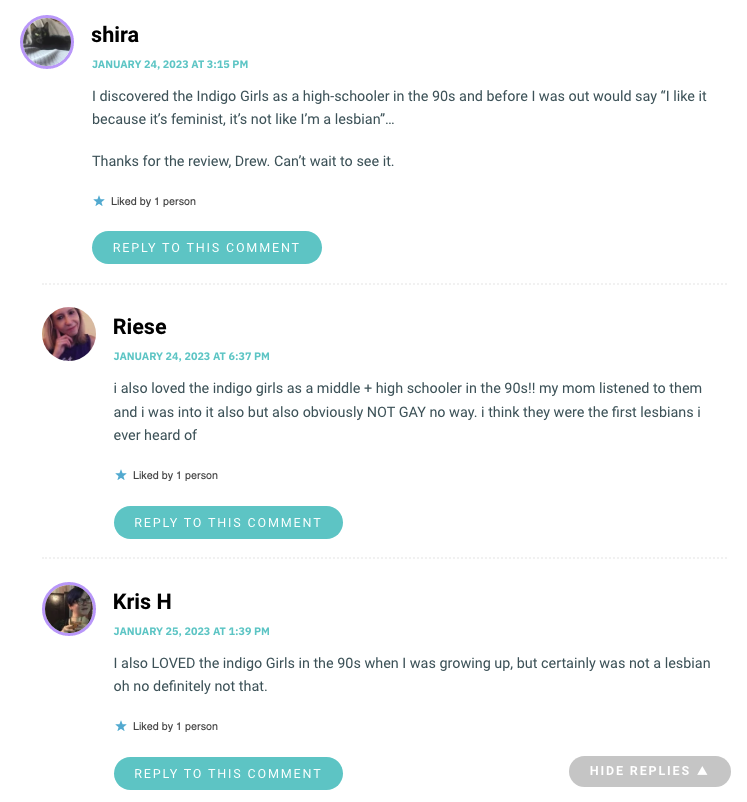This screenshot has width=747, height=802.
Task: Open shira's username link
Action: [x=115, y=35]
